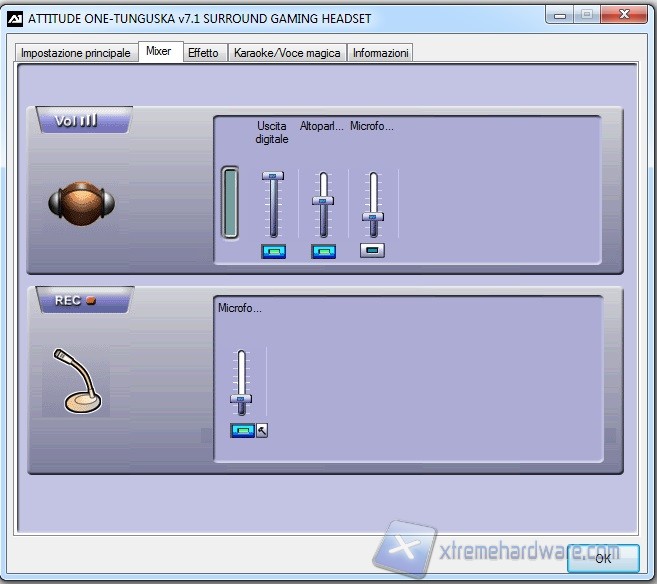Click the Uscita digitale volume slider handle

coord(273,176)
